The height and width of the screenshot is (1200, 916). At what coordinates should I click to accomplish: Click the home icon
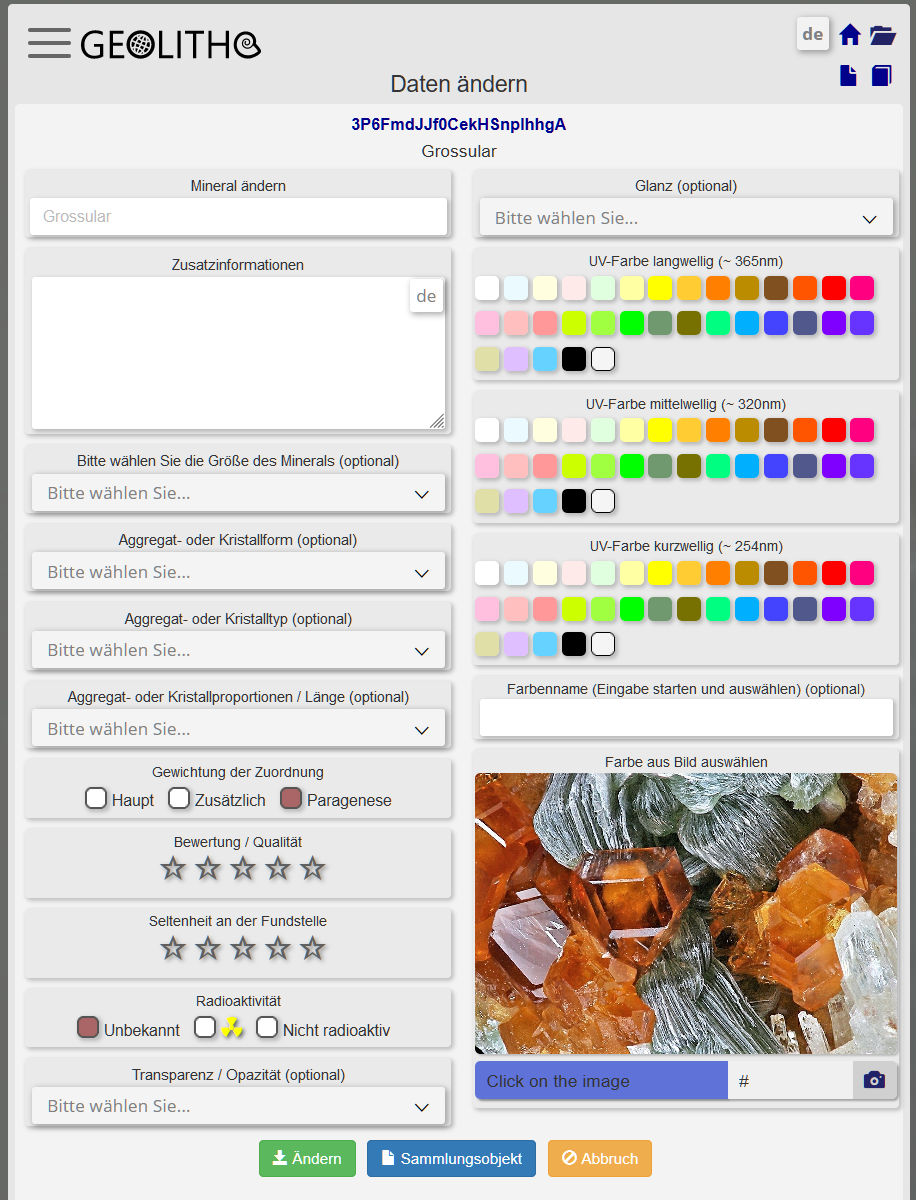point(850,35)
